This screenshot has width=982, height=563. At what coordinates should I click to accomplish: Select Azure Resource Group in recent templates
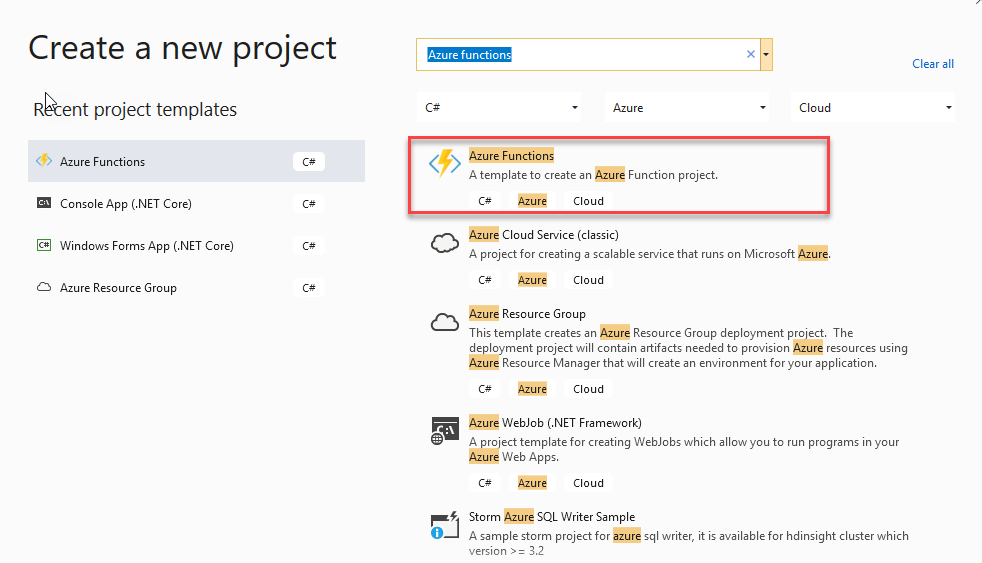point(196,287)
